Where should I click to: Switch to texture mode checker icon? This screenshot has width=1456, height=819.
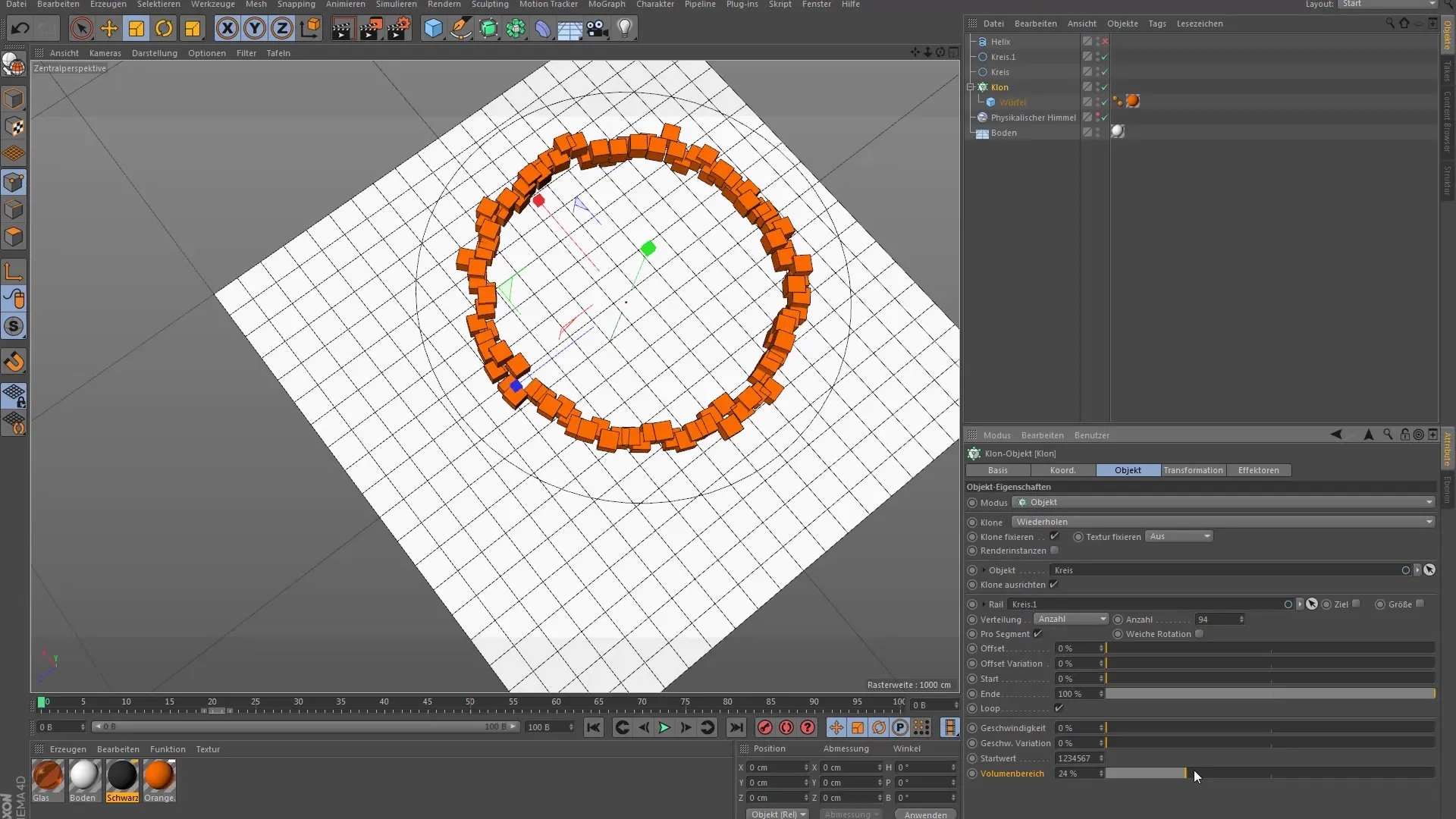[x=14, y=127]
